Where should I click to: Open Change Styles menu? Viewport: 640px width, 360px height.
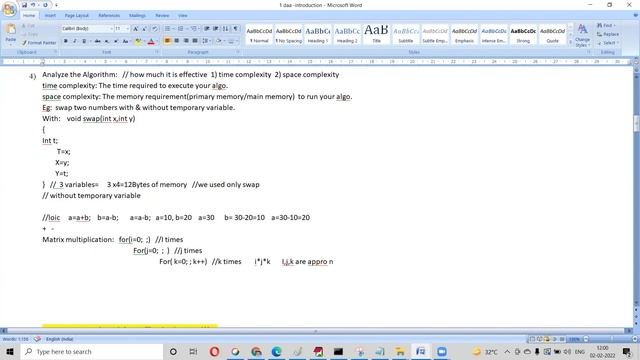[x=582, y=36]
